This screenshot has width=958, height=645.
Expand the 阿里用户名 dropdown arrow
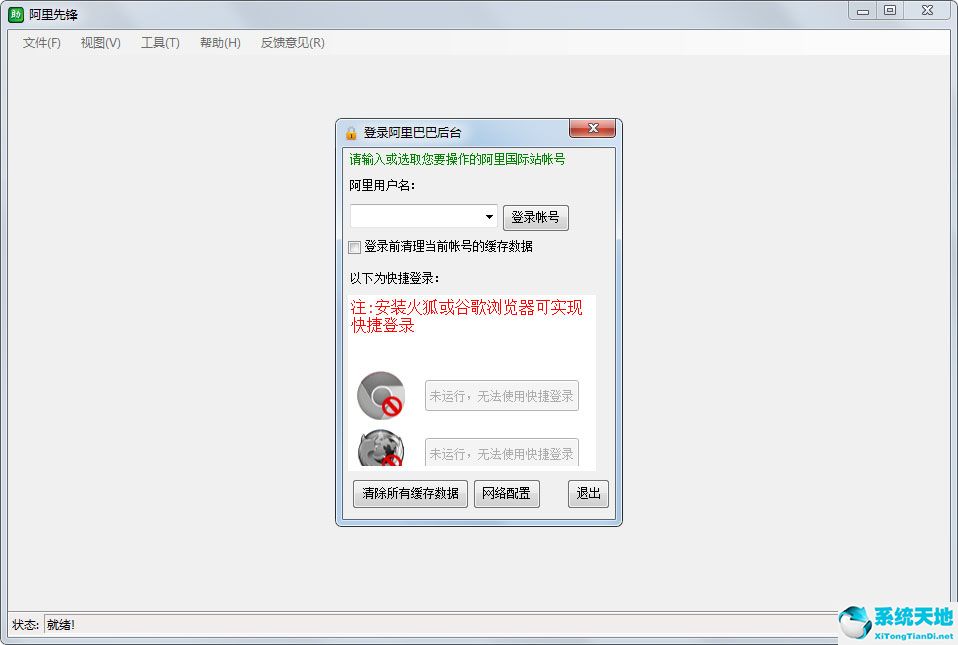[489, 217]
